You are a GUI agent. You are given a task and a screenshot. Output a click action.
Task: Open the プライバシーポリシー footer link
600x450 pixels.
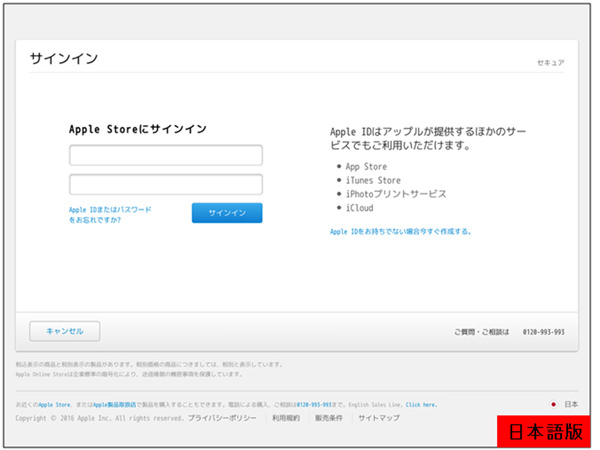tap(222, 418)
